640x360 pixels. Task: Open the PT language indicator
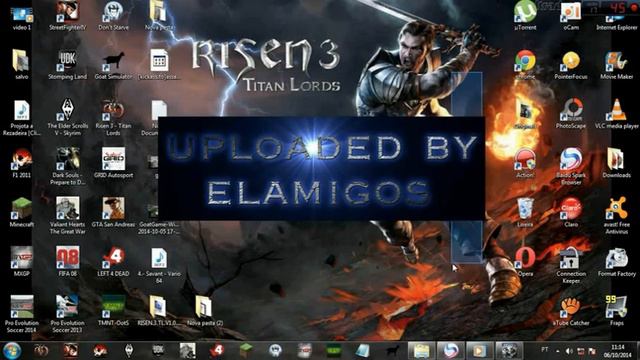click(544, 350)
